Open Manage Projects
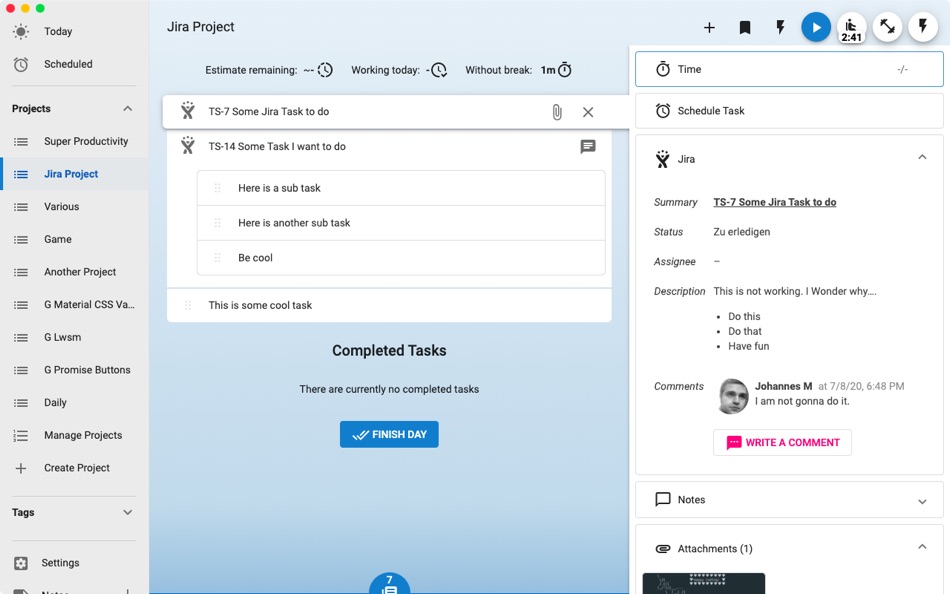Viewport: 950px width, 594px height. tap(74, 436)
